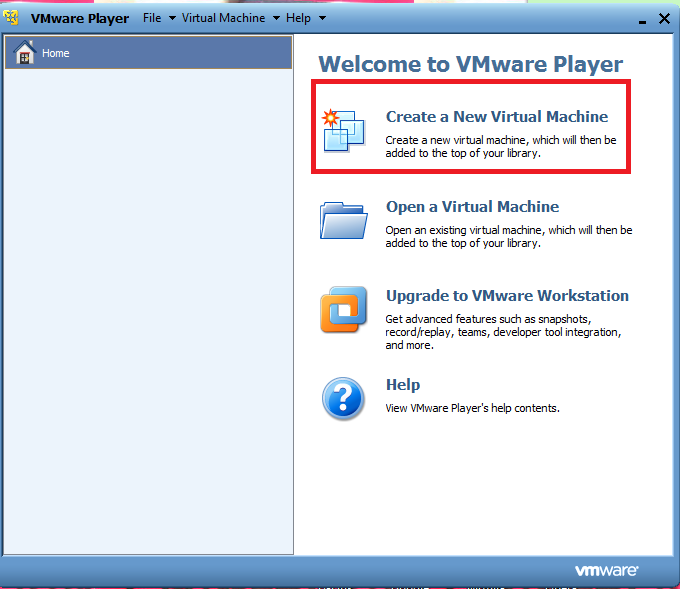Click the Create a New Virtual Machine icon
The height and width of the screenshot is (589, 680).
click(x=343, y=130)
